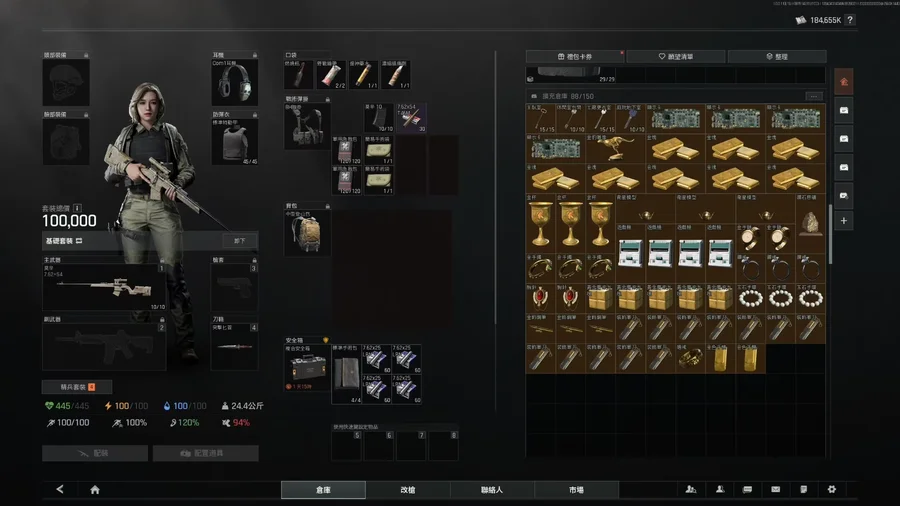Toggle lock on 背包 slot
Image resolution: width=900 pixels, height=506 pixels.
pyautogui.click(x=327, y=206)
